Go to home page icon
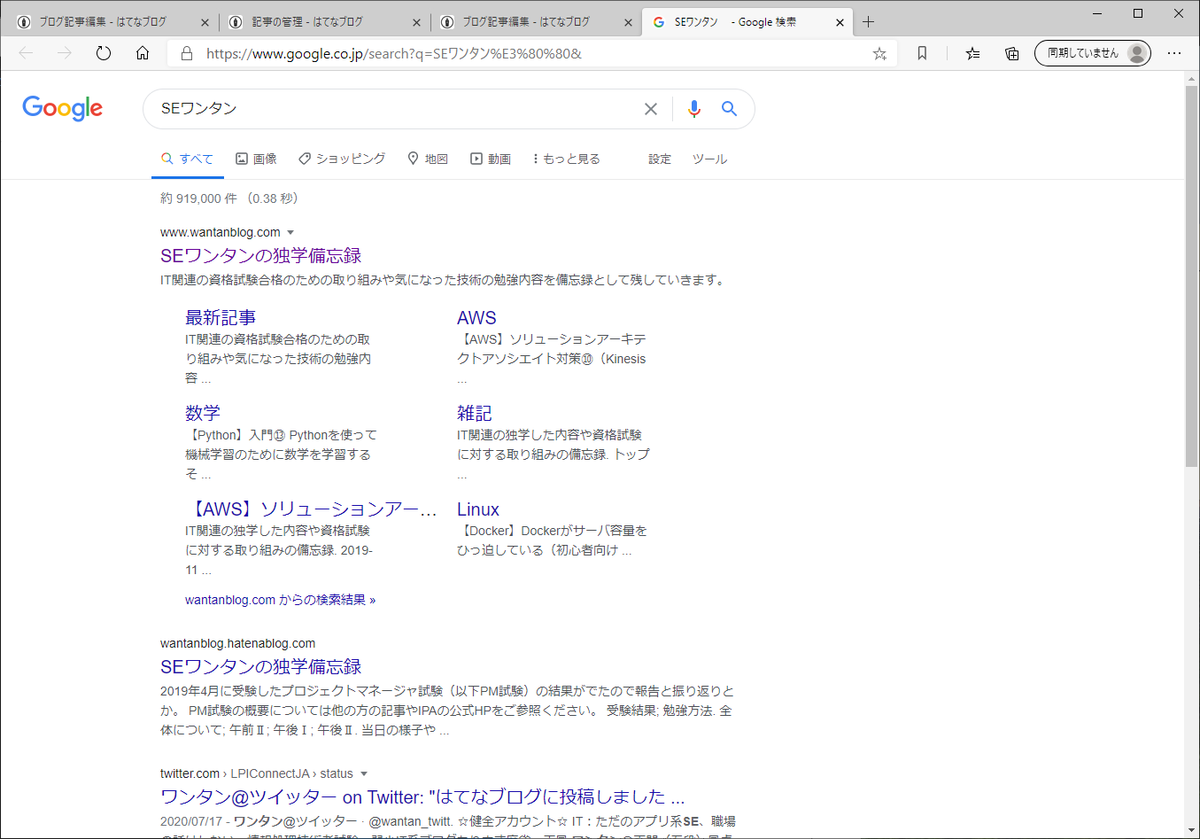 click(x=143, y=54)
